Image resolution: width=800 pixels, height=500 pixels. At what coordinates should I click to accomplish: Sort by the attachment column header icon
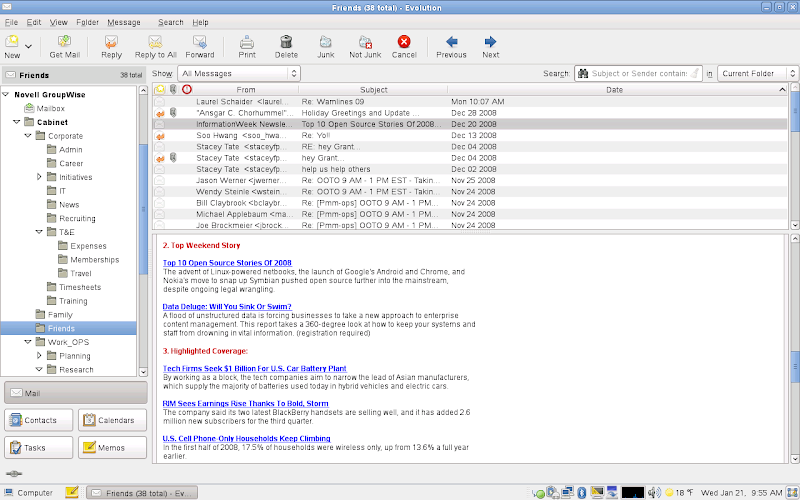point(173,89)
